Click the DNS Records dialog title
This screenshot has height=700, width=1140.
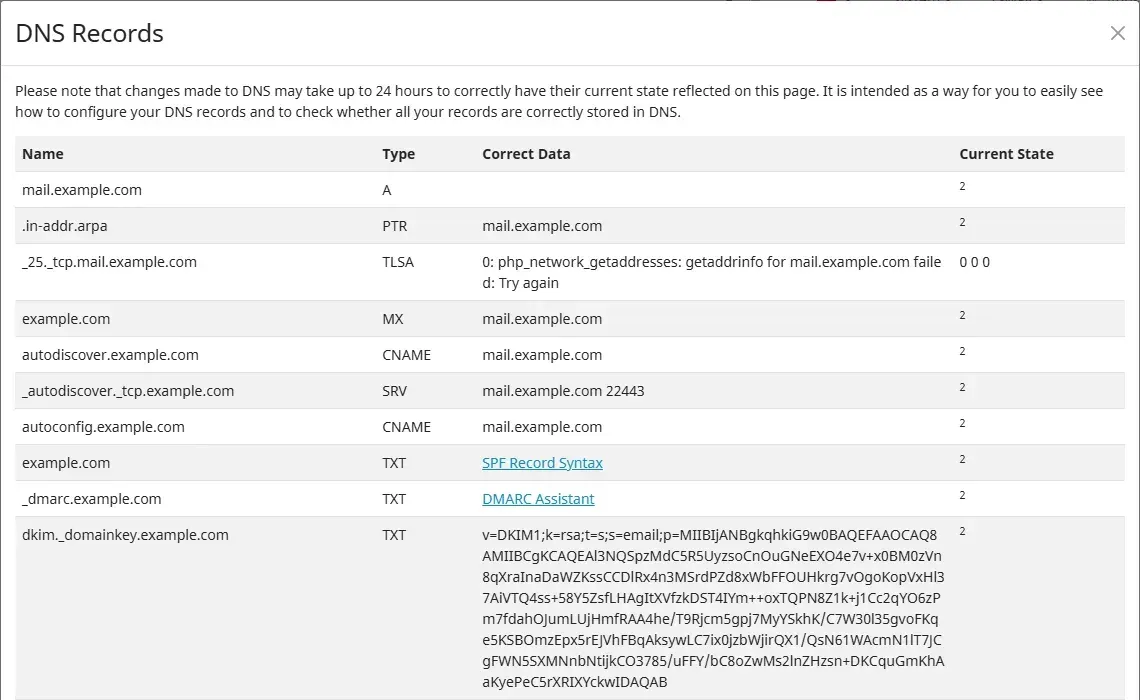pos(89,33)
